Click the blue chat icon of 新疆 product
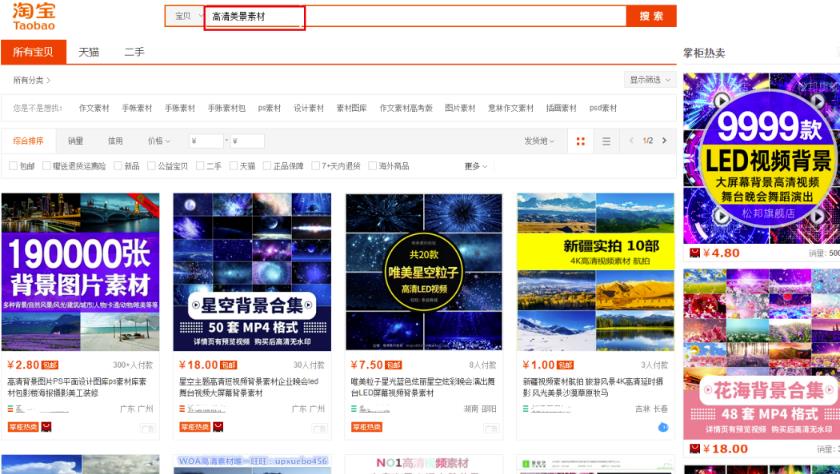Screen dimensions: 840x474 tap(663, 427)
